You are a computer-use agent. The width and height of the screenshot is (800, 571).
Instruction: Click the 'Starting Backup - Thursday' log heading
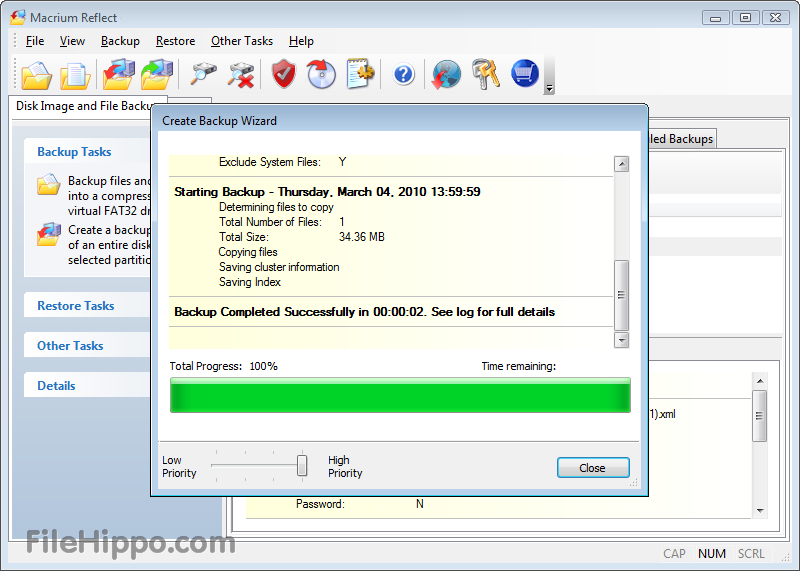pos(327,192)
